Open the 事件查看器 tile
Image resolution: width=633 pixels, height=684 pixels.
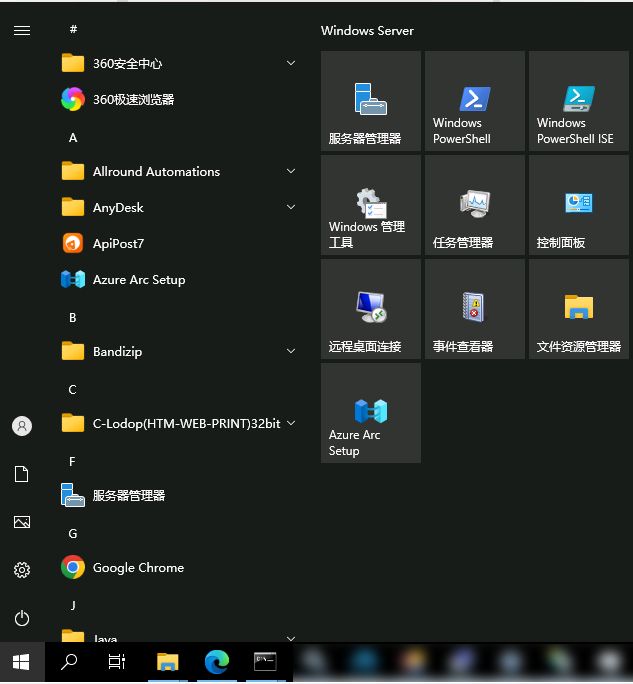pos(475,309)
